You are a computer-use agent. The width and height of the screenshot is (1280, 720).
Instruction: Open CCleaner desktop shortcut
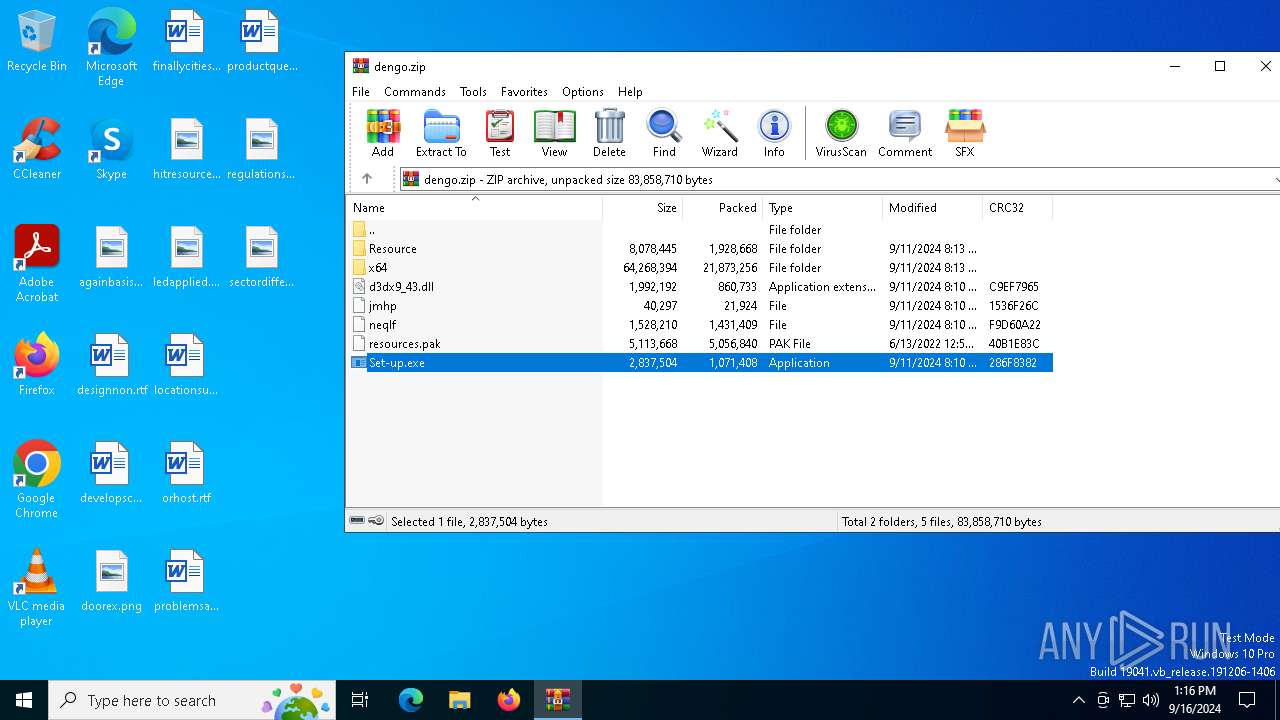(x=37, y=148)
